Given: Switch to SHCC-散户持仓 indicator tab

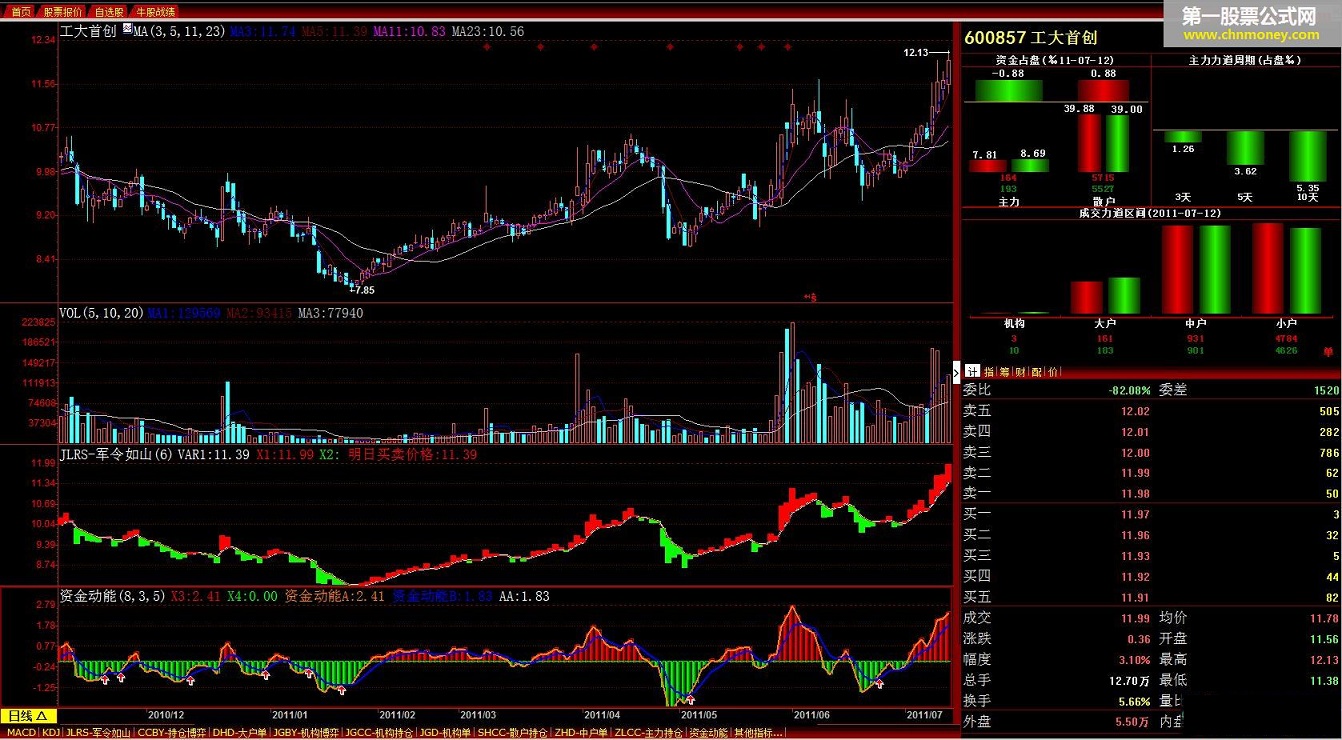Looking at the screenshot, I should 514,733.
